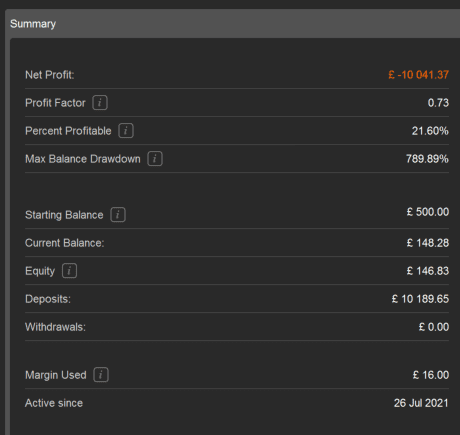
Task: Select Deposits value £ 10 189.65
Action: click(420, 299)
